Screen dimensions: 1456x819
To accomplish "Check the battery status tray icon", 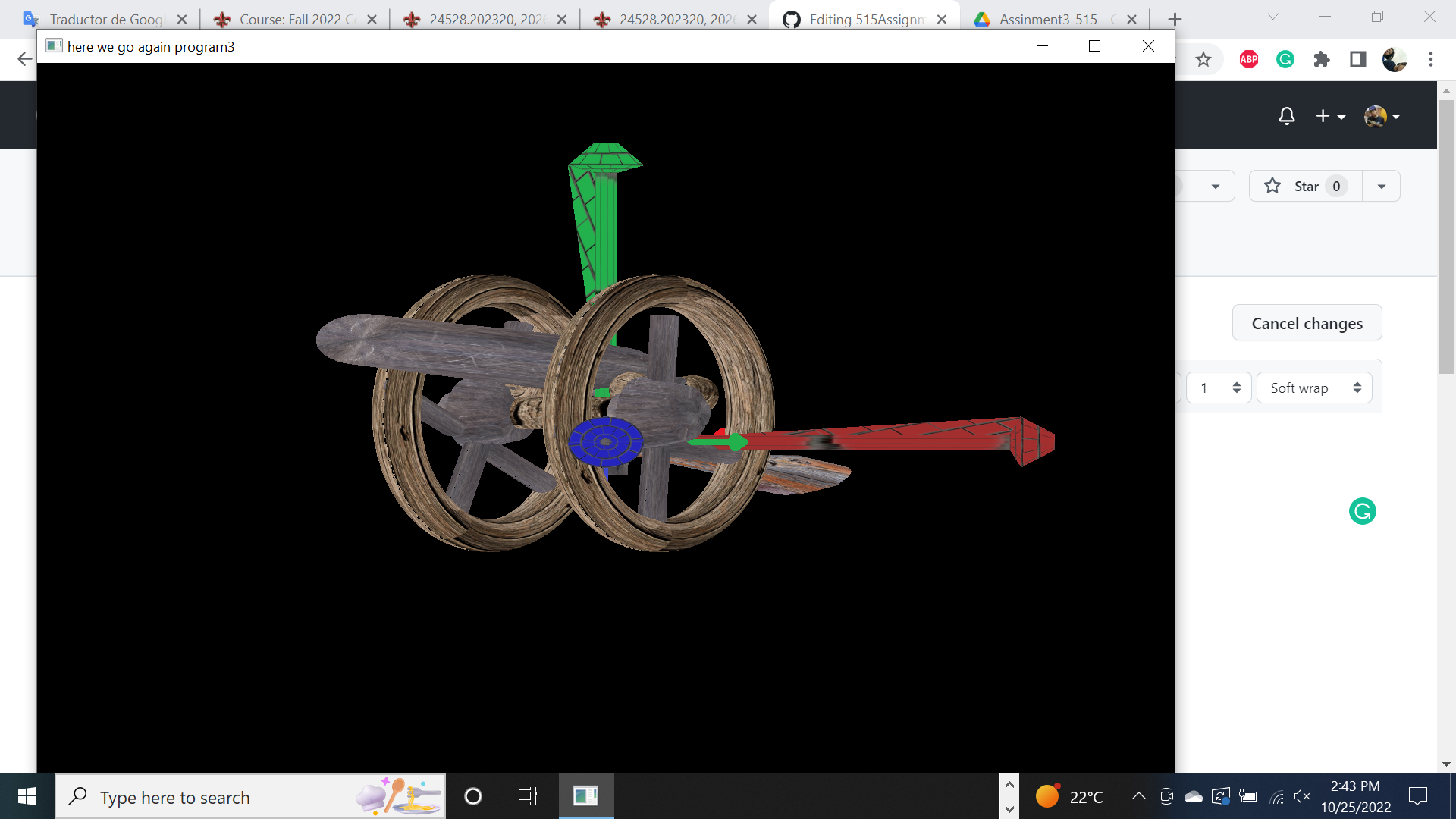I will 1248,797.
